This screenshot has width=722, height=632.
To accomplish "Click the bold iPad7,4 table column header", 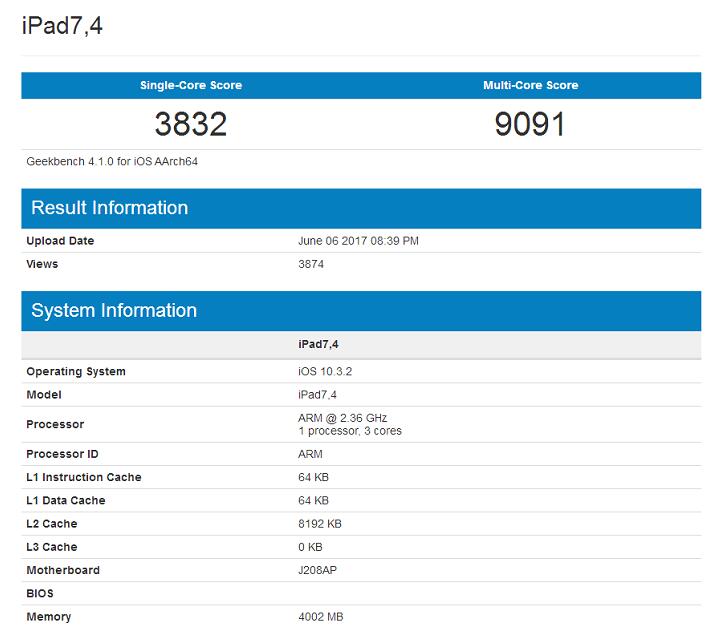I will tap(318, 344).
